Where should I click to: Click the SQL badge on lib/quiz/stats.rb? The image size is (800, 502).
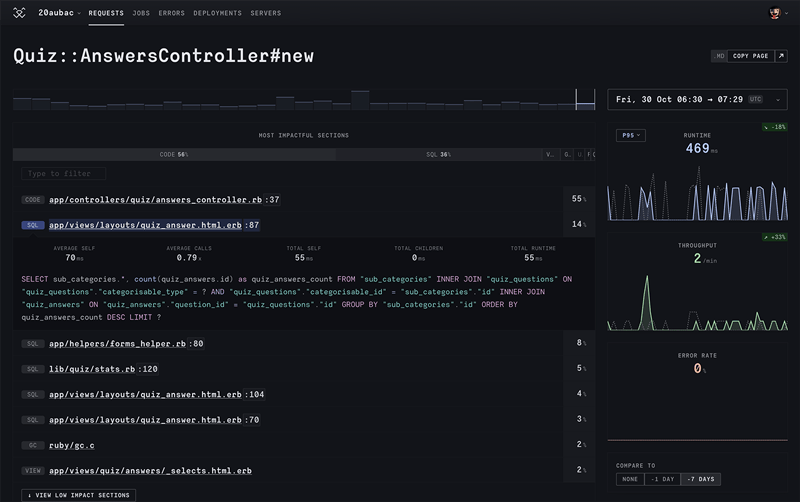click(33, 369)
